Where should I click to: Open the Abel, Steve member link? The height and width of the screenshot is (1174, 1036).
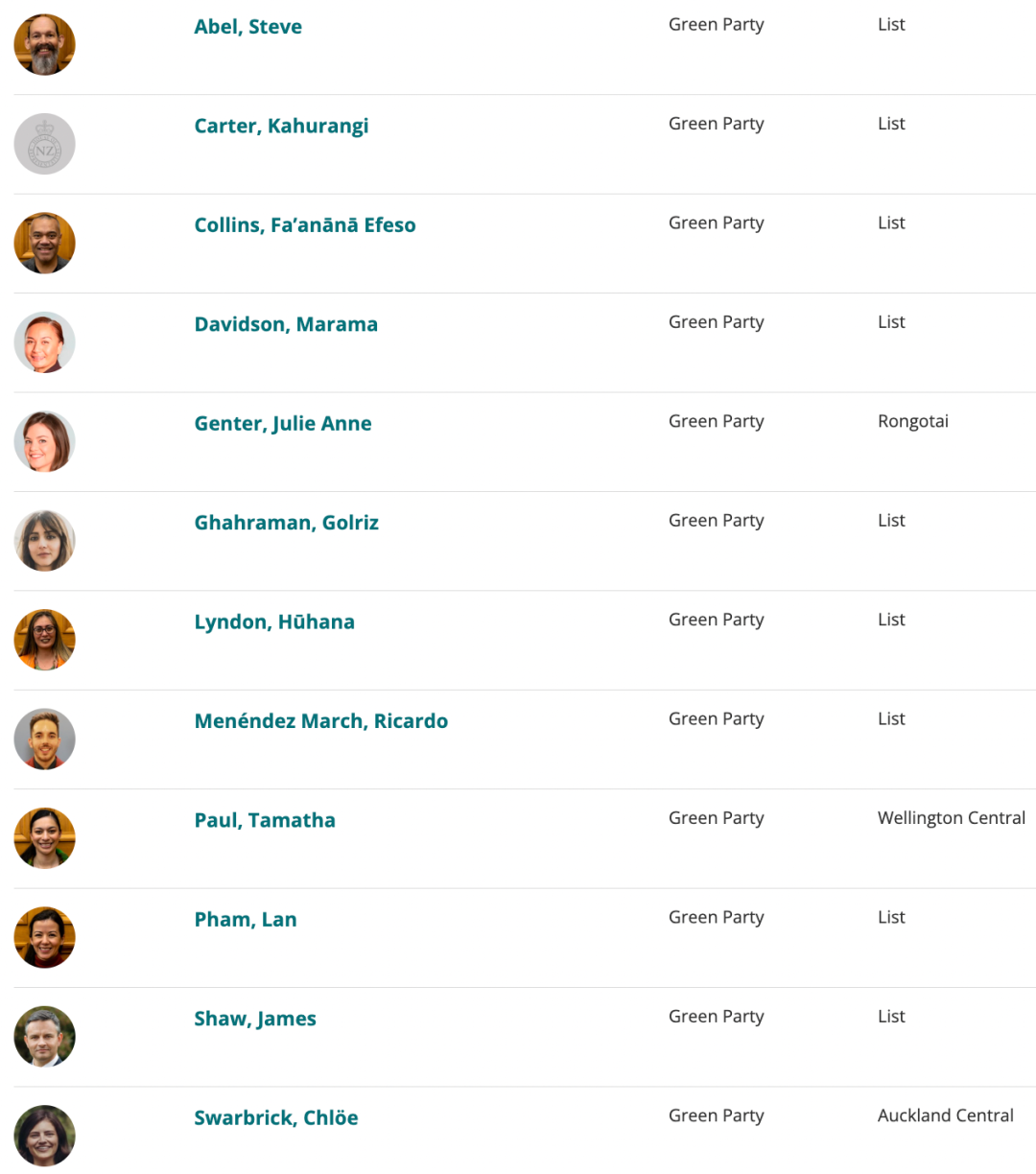[247, 27]
